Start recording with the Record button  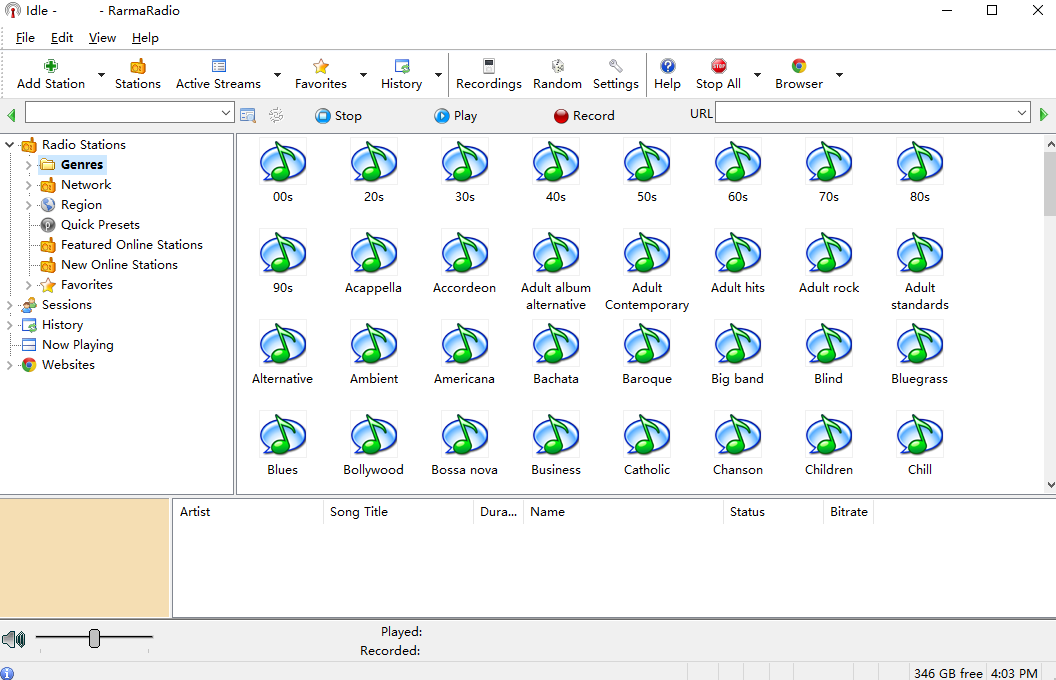pyautogui.click(x=584, y=116)
